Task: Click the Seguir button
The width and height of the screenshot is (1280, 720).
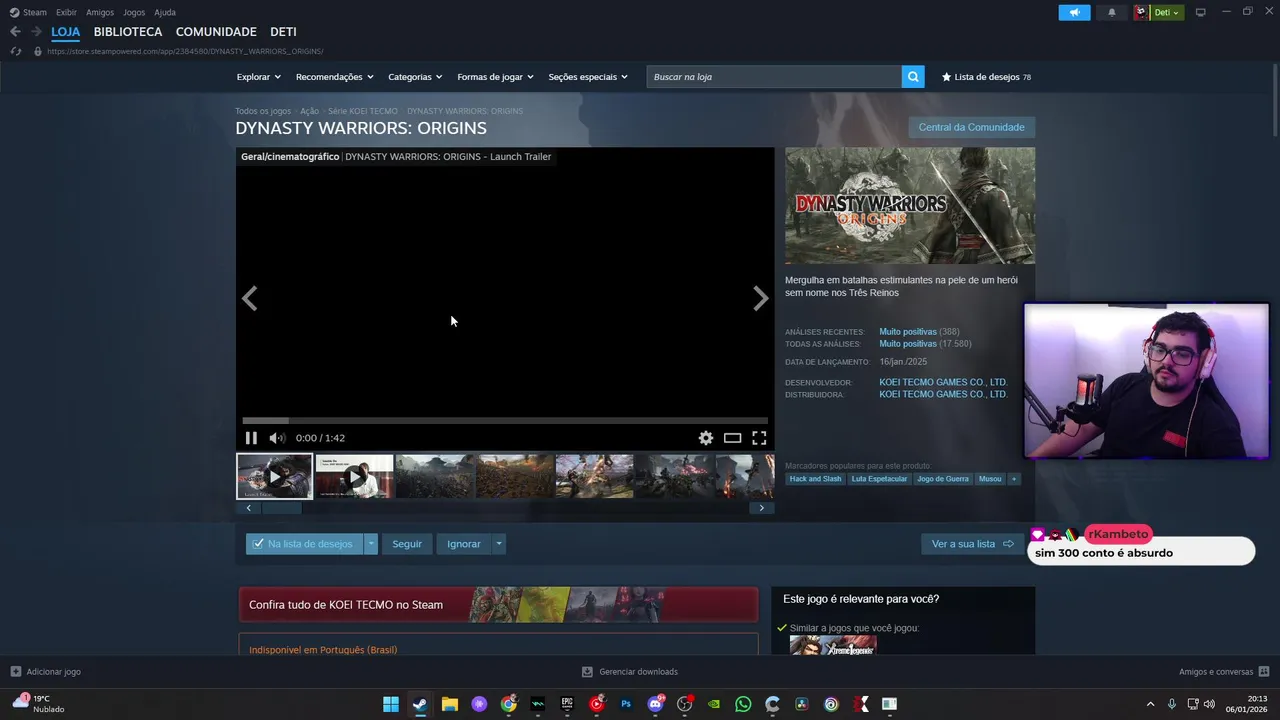Action: pyautogui.click(x=407, y=544)
